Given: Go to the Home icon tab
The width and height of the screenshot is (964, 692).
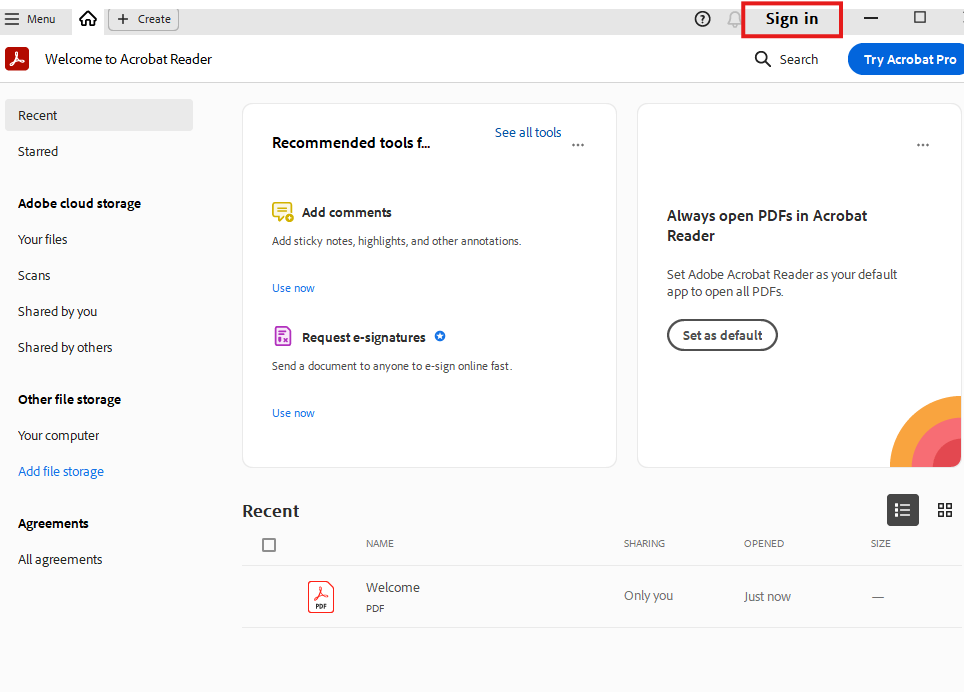Looking at the screenshot, I should [88, 19].
